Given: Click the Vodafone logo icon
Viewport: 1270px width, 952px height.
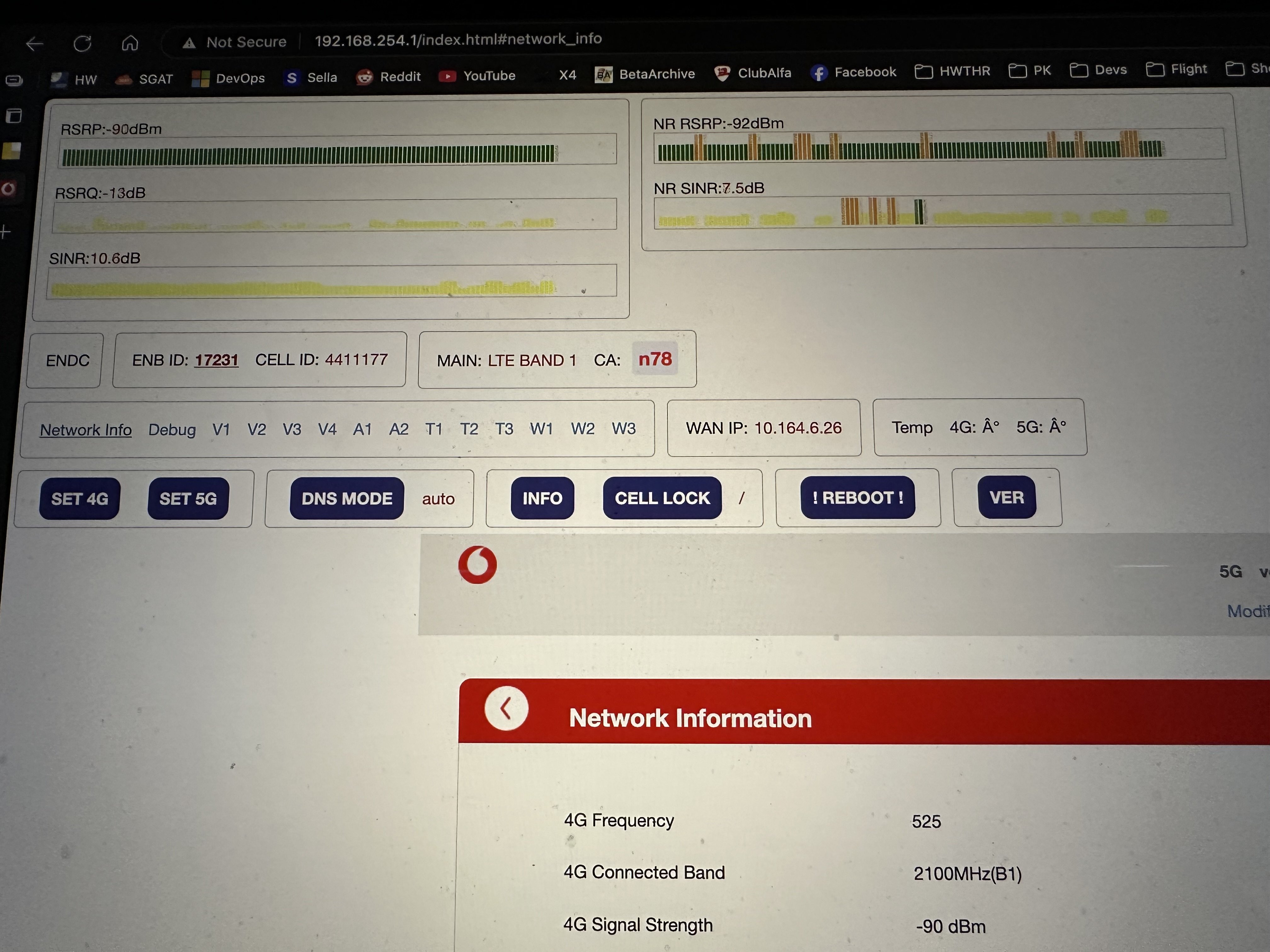Looking at the screenshot, I should (477, 565).
